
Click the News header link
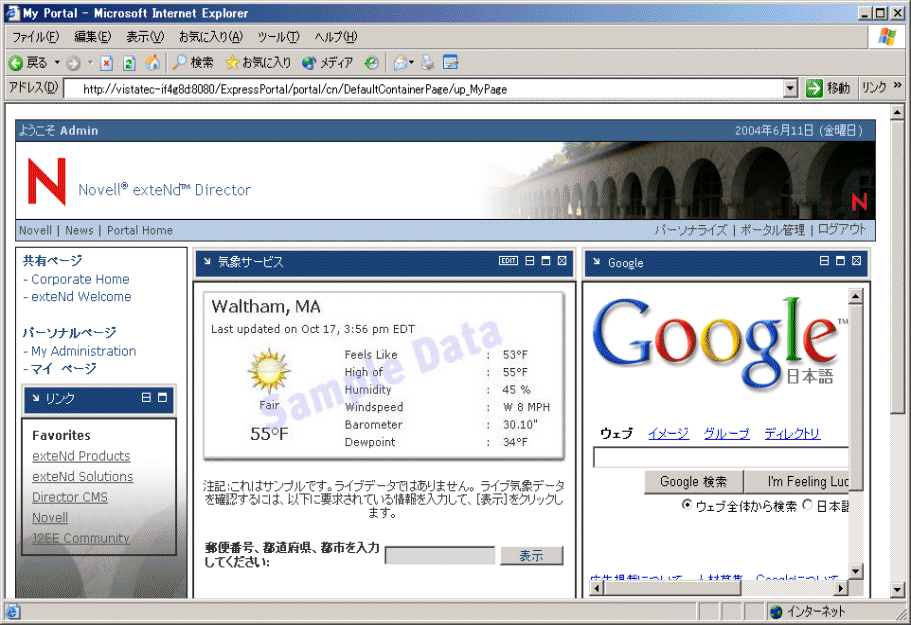(x=79, y=230)
